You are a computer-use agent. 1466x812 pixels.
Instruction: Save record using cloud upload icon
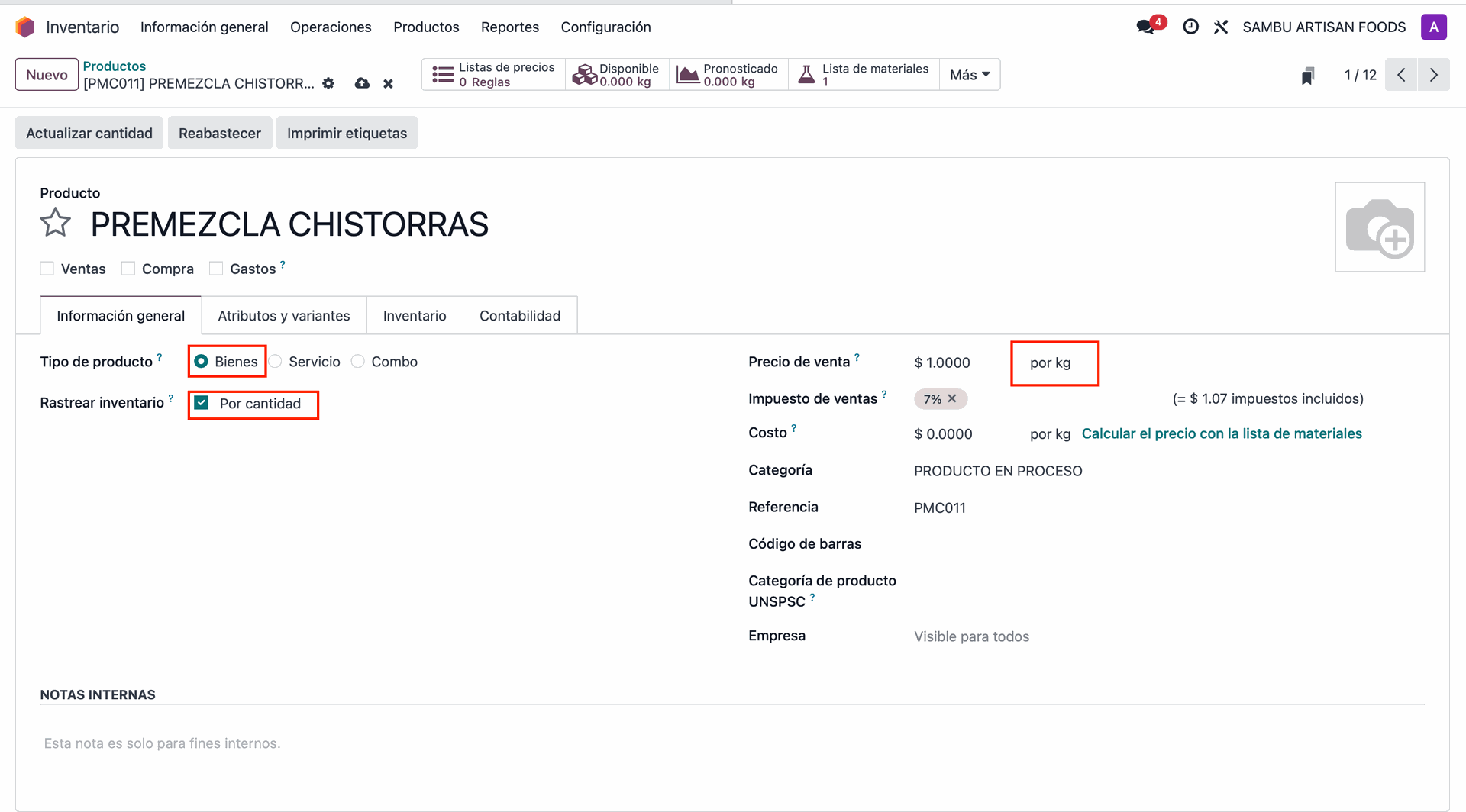click(x=362, y=83)
